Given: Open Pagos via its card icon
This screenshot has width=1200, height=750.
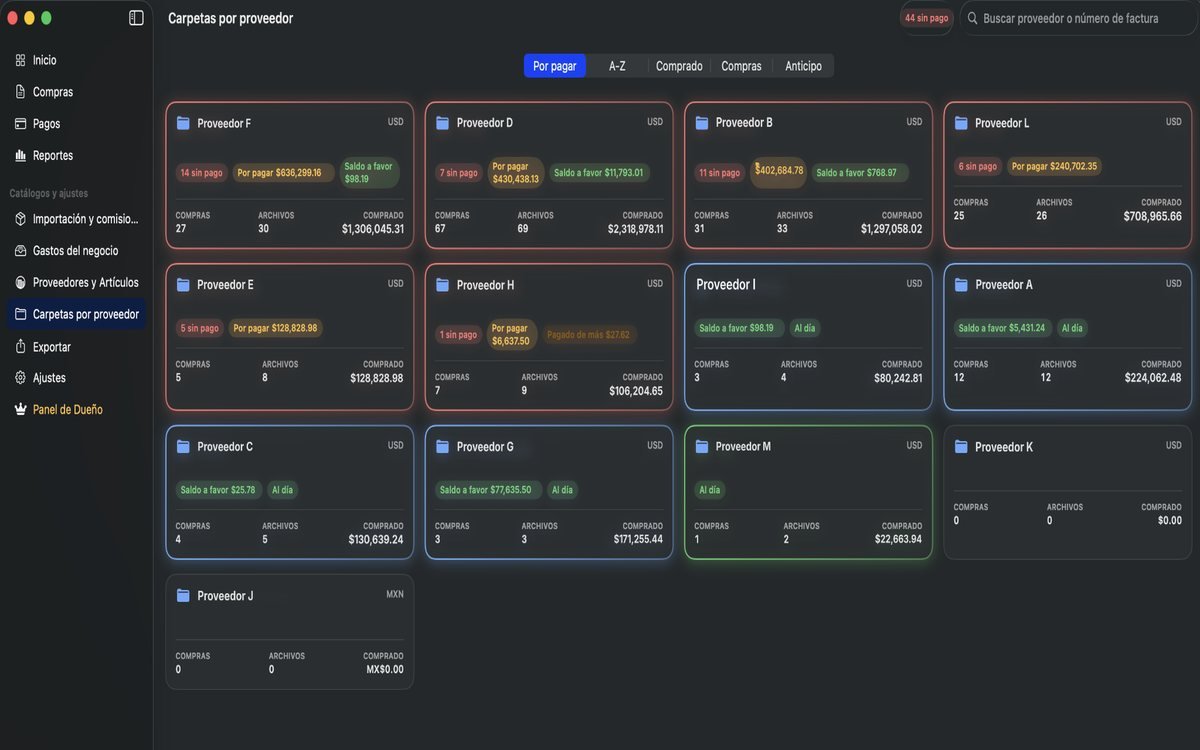Looking at the screenshot, I should tap(20, 124).
